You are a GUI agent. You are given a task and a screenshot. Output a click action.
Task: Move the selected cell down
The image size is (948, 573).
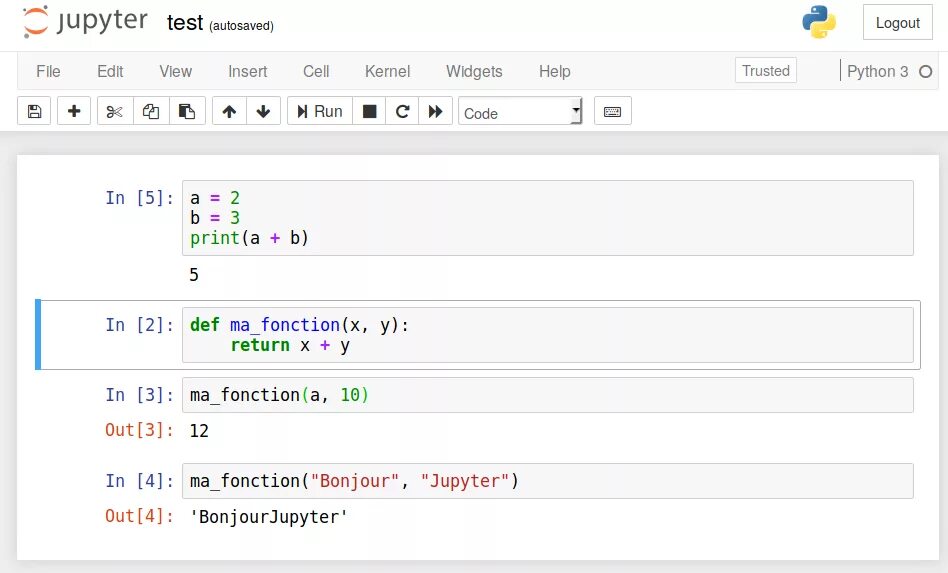click(x=263, y=112)
